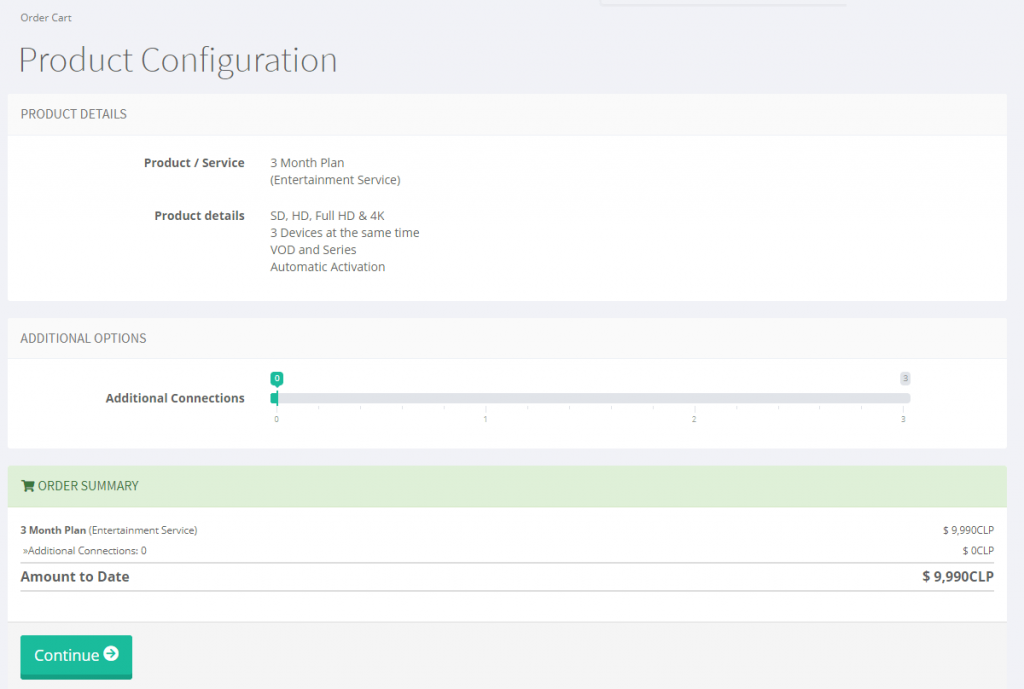Screen dimensions: 1024x689
Task: Click '3 Devices at the same time' text
Action: (345, 232)
